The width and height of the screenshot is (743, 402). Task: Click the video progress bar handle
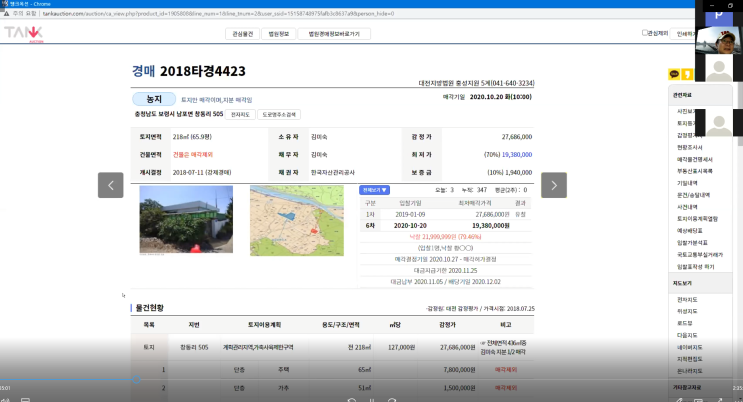[136, 379]
